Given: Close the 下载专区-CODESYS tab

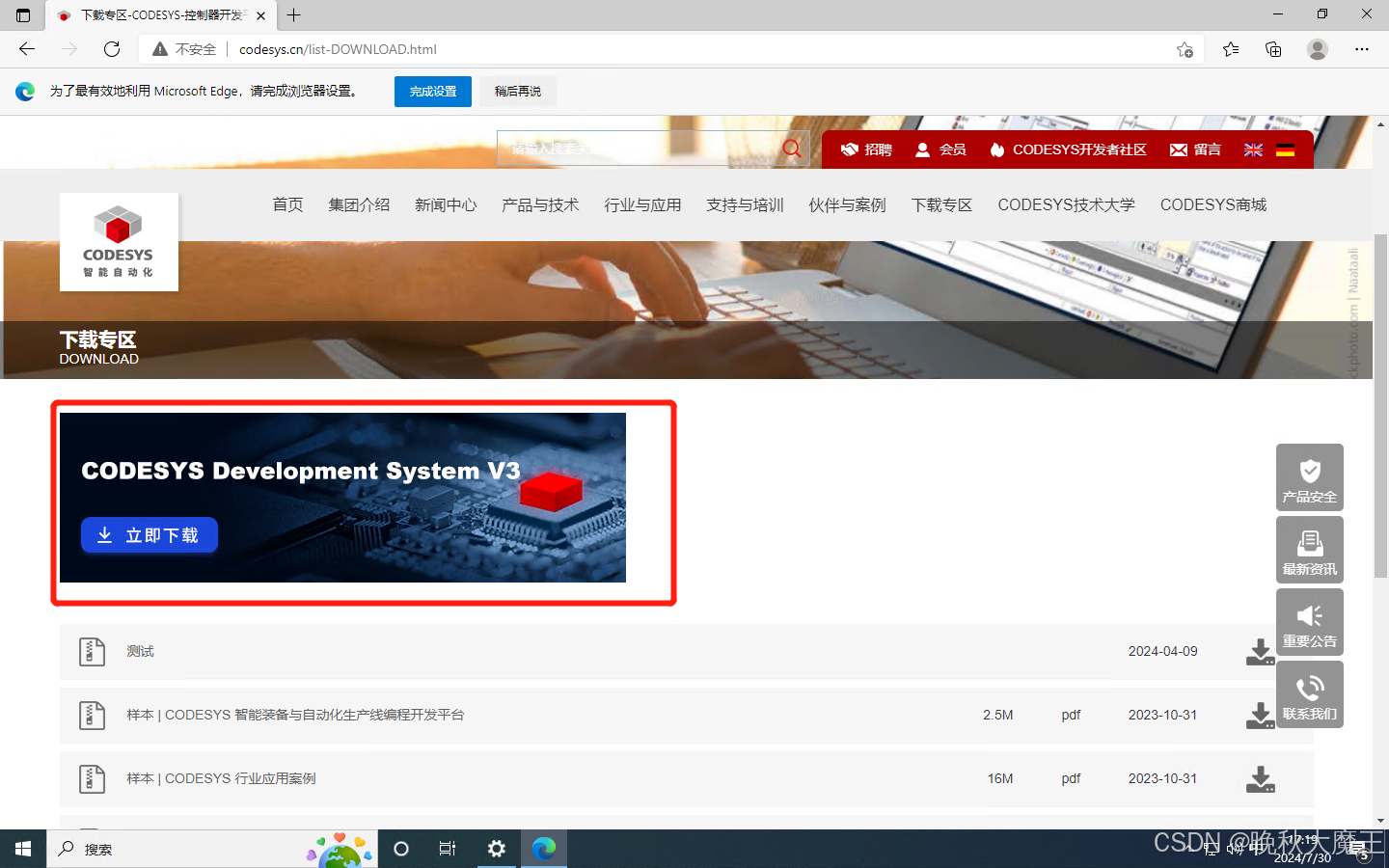Looking at the screenshot, I should 260,15.
